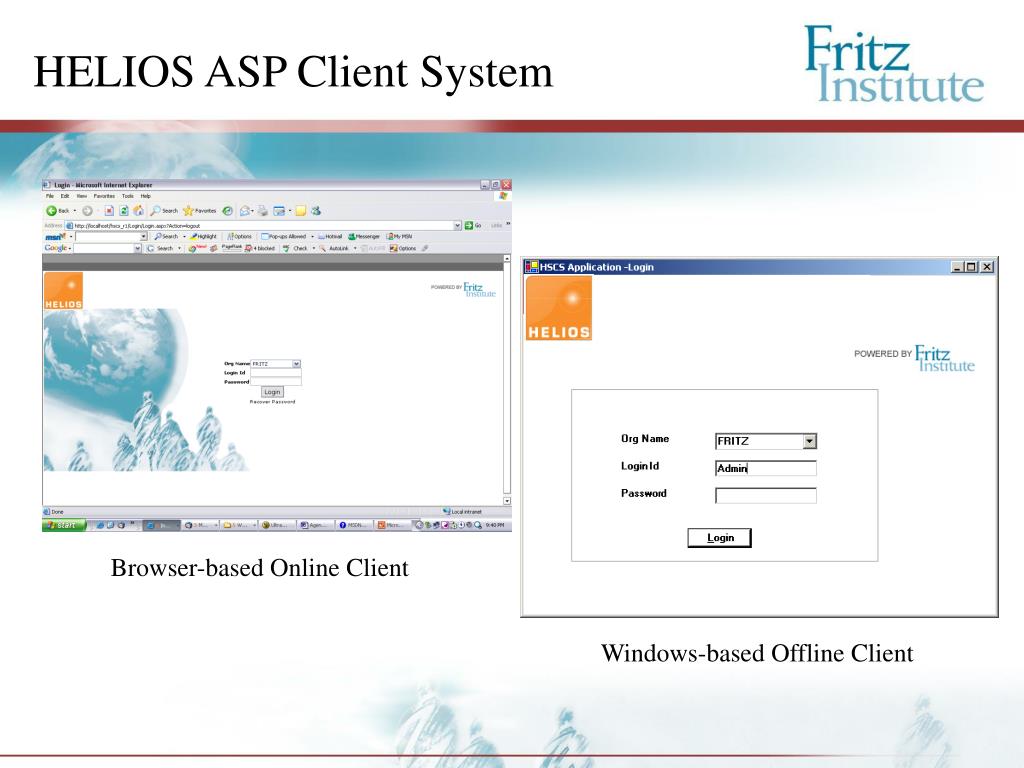
Task: Click the Windows start button on the taskbar
Action: tap(64, 525)
